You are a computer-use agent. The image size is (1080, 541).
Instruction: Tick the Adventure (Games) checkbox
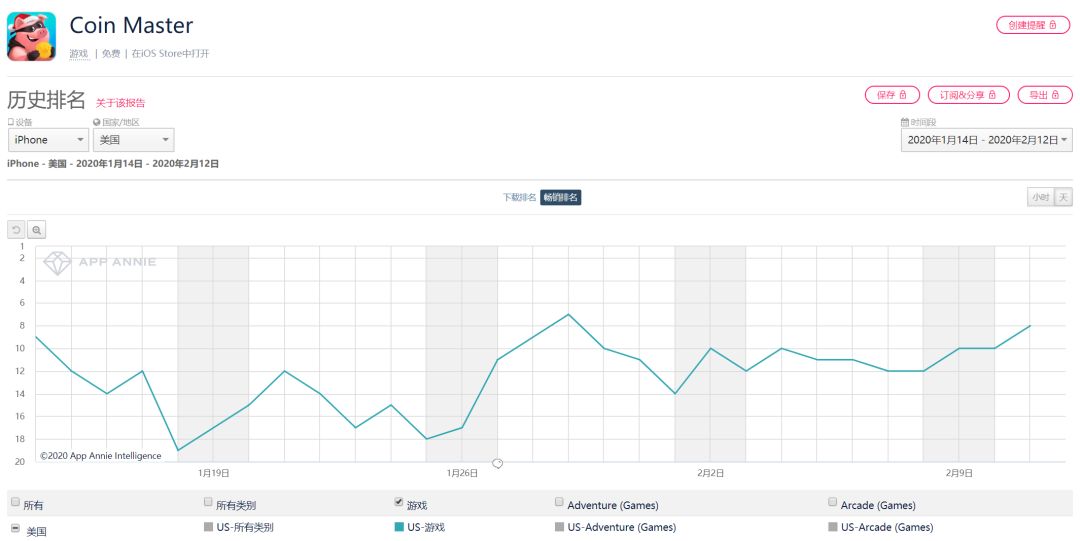coord(559,503)
